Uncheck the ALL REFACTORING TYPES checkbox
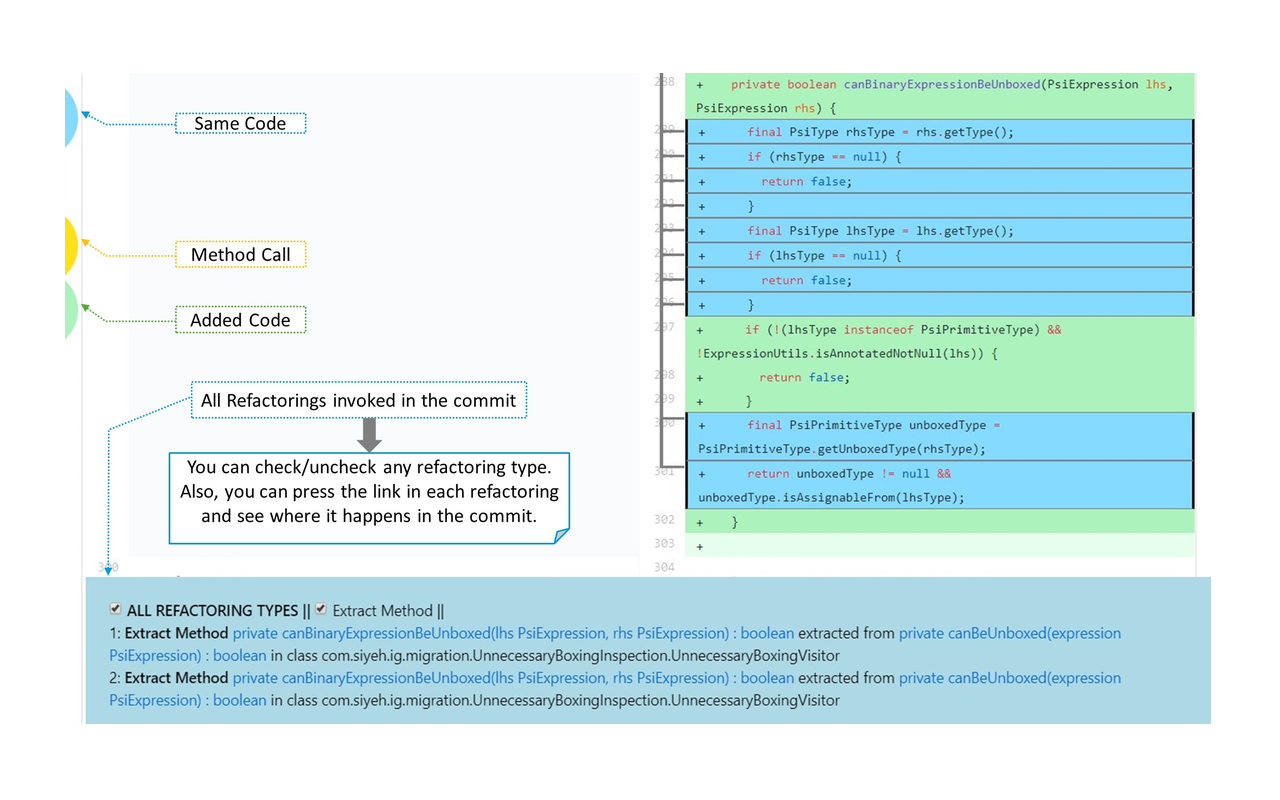Viewport: 1280px width, 800px height. (x=115, y=608)
